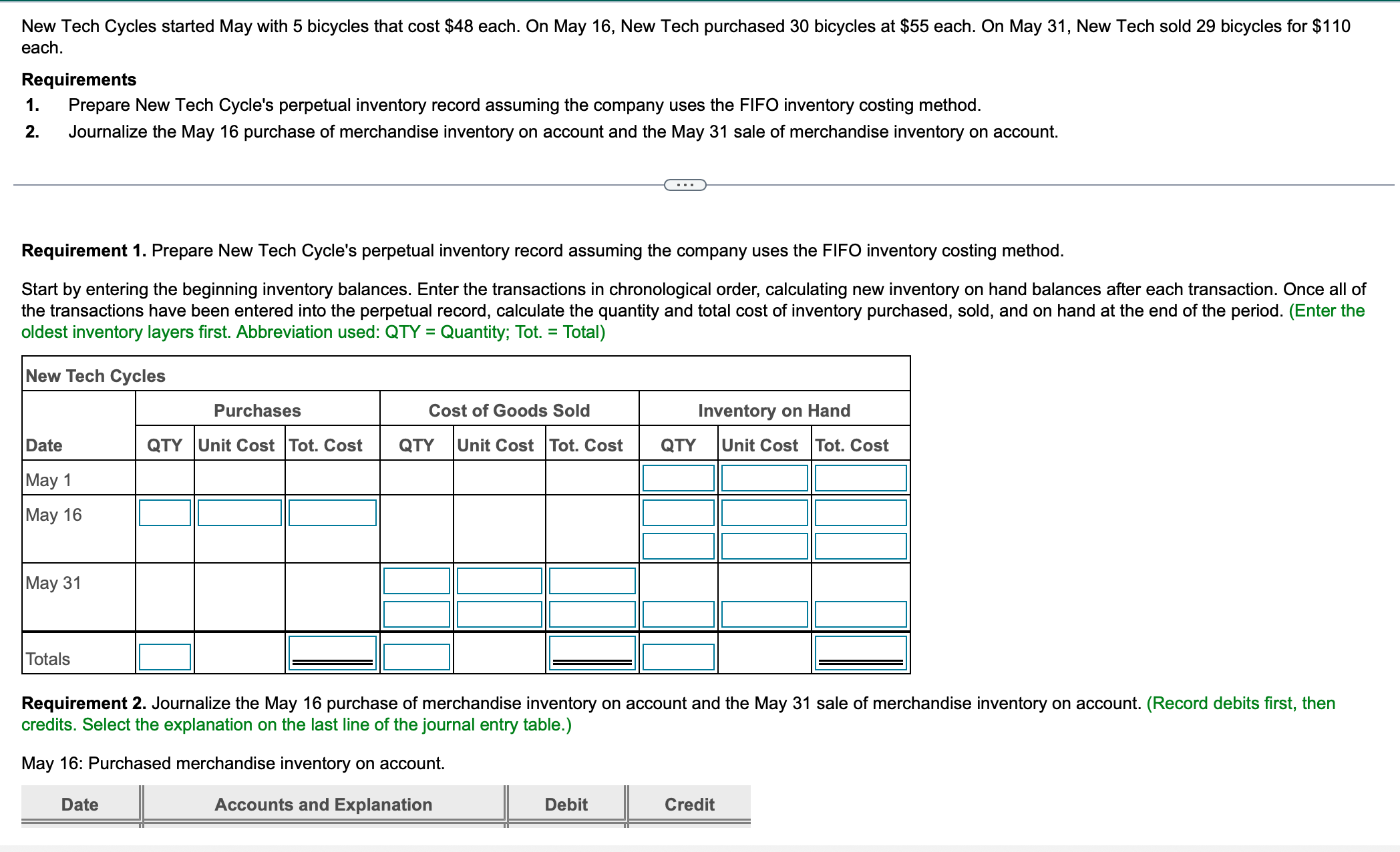Click May 31 second-row COGS QTY field
This screenshot has width=1400, height=852.
click(x=416, y=614)
